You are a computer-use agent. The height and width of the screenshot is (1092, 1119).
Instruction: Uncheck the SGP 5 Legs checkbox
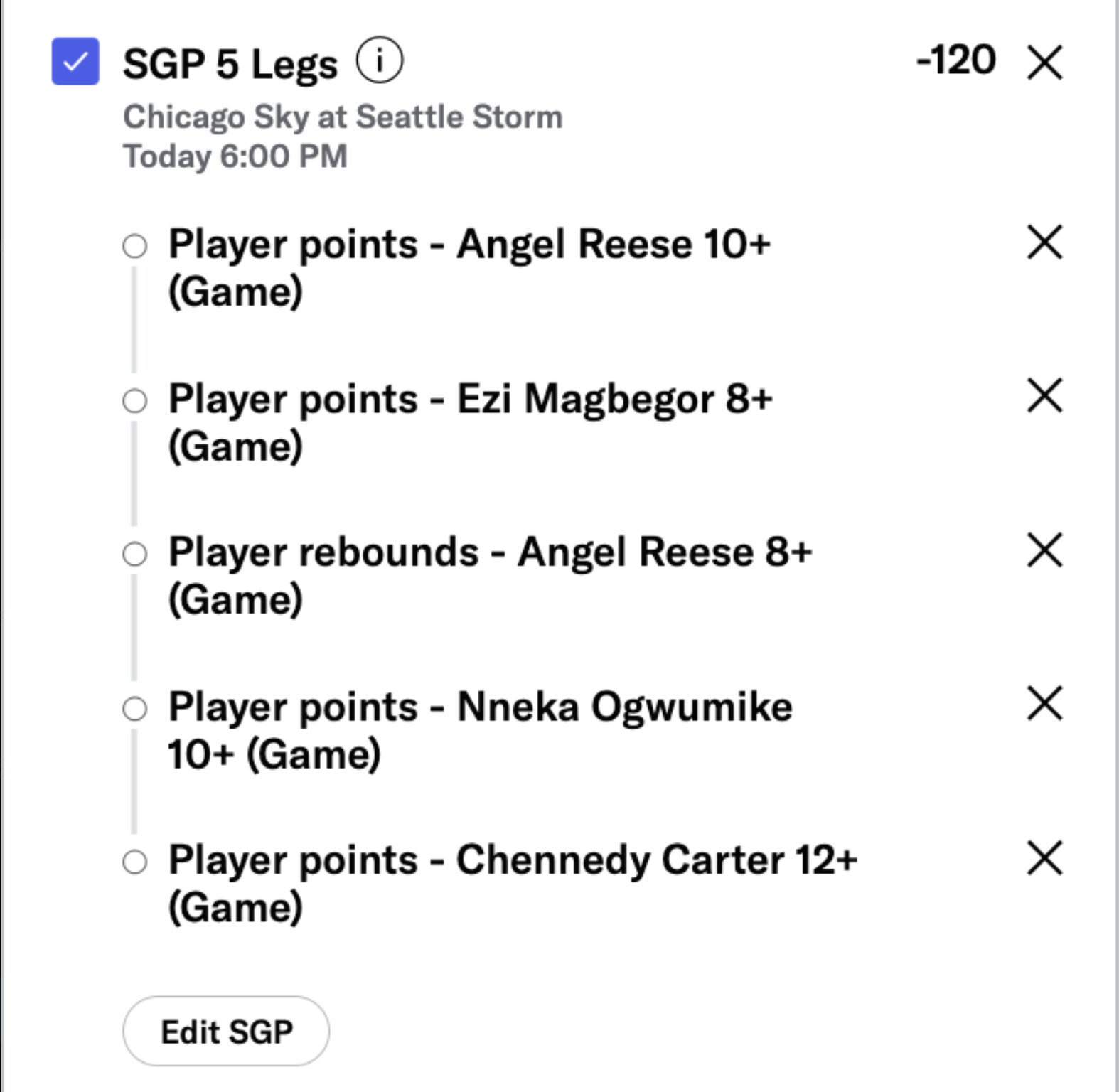(75, 61)
